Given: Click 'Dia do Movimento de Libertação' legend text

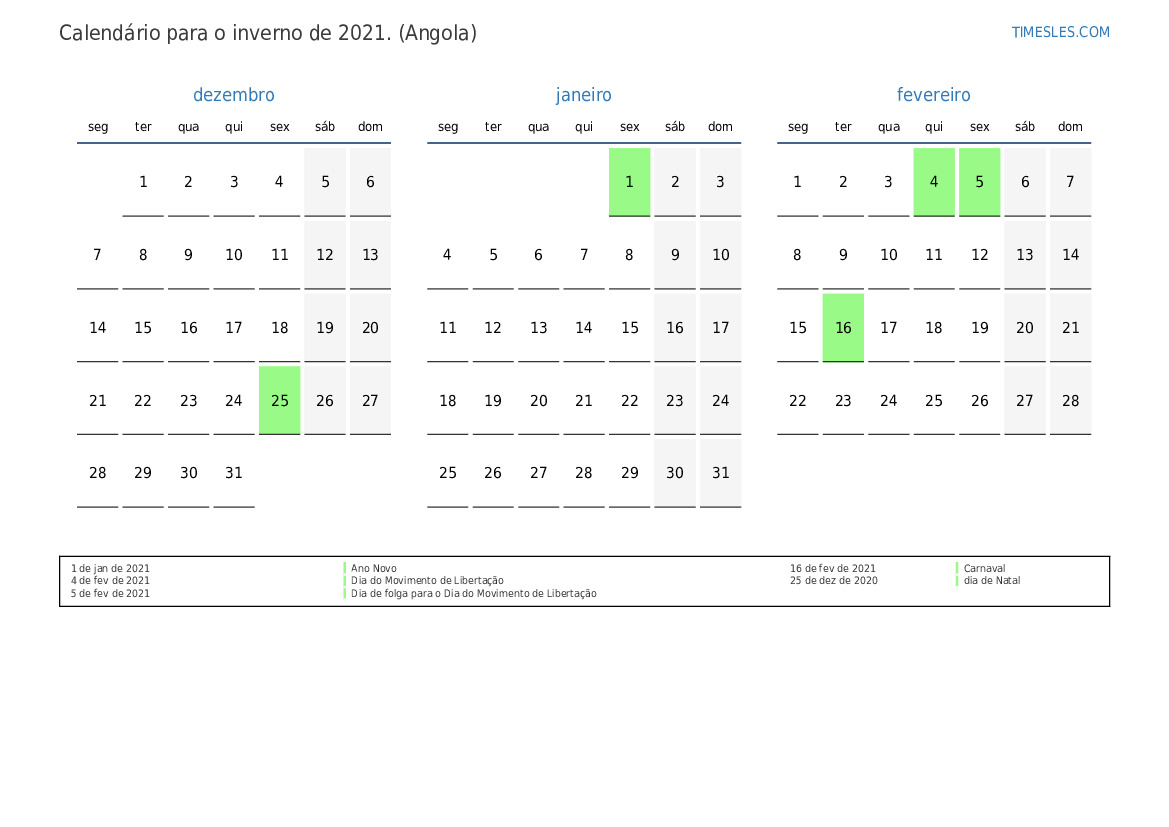Looking at the screenshot, I should (427, 581).
